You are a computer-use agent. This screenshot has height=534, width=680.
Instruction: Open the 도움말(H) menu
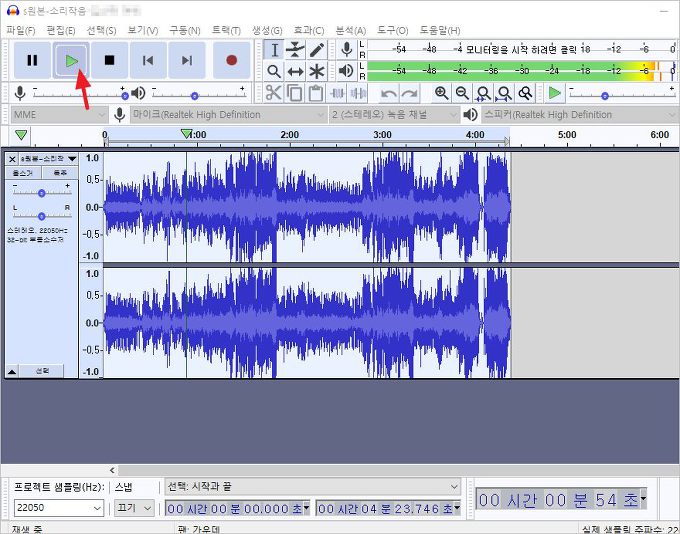[x=439, y=30]
